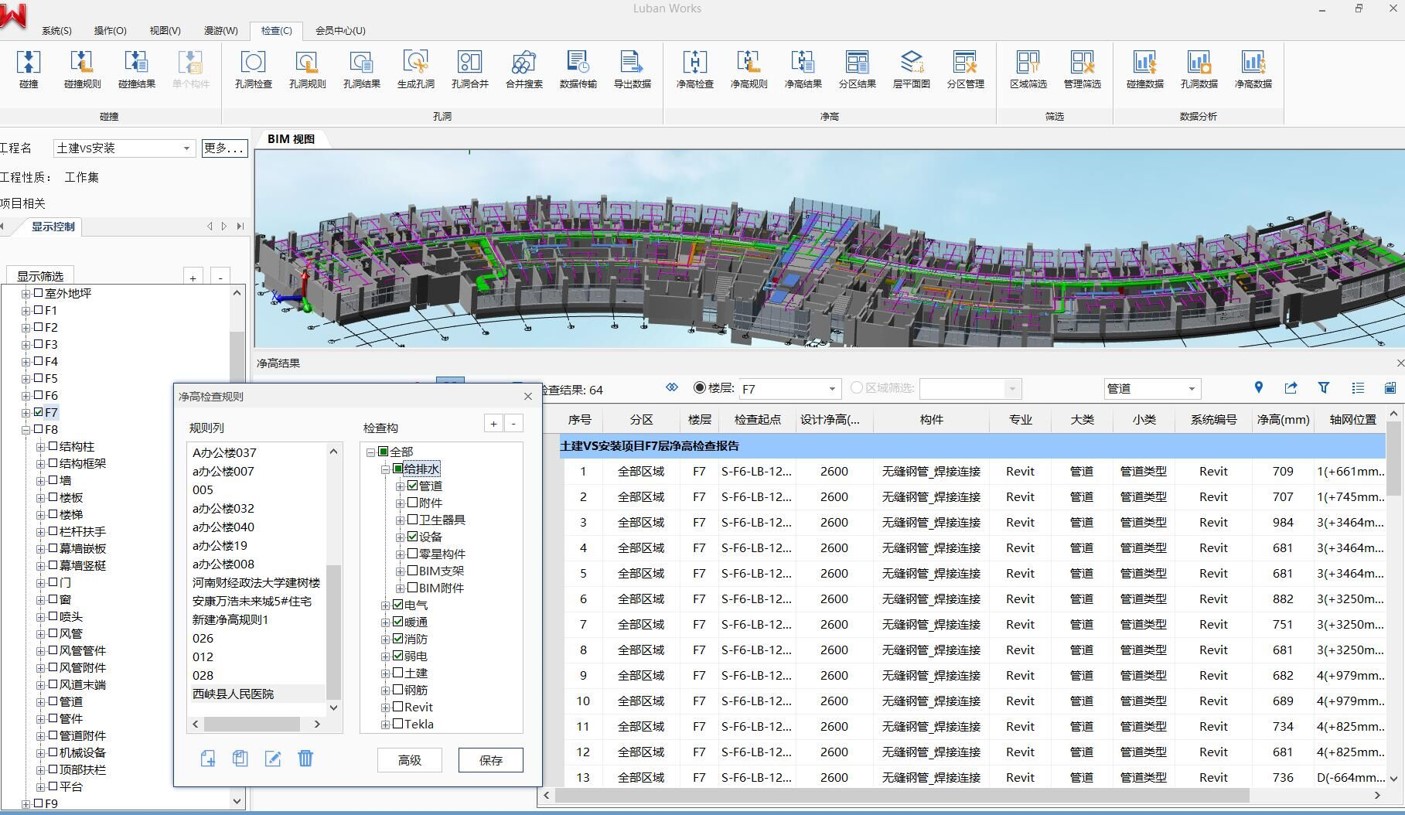
Task: Run 净高检查 clear height check
Action: tap(694, 69)
